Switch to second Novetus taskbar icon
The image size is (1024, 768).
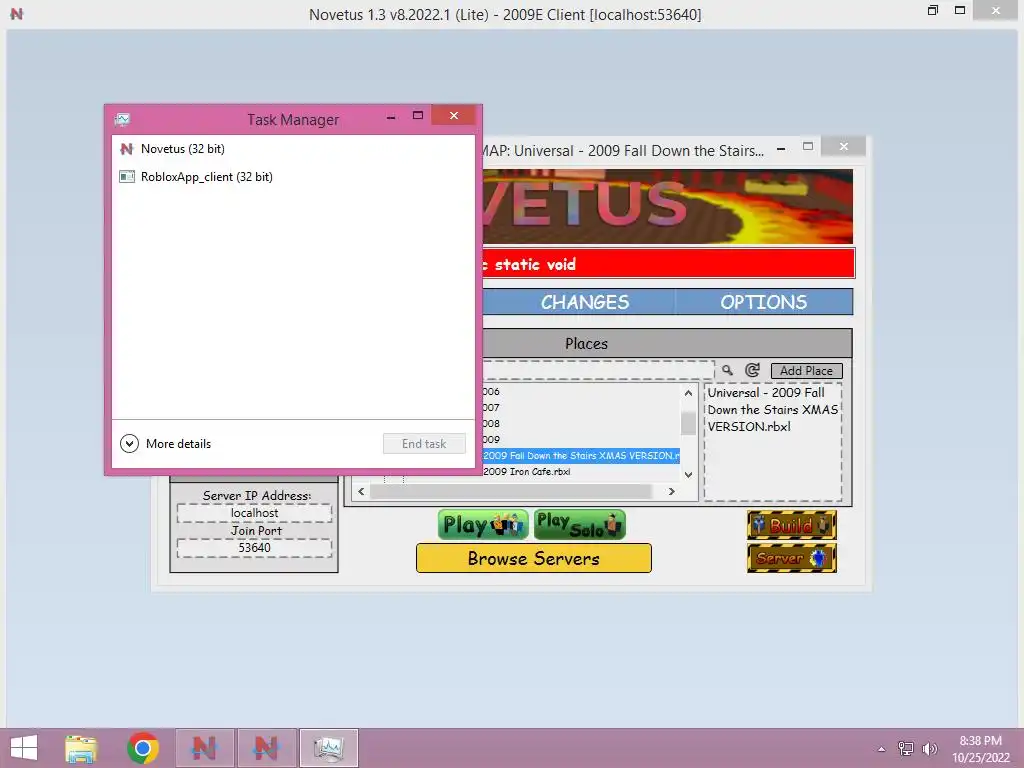(266, 748)
